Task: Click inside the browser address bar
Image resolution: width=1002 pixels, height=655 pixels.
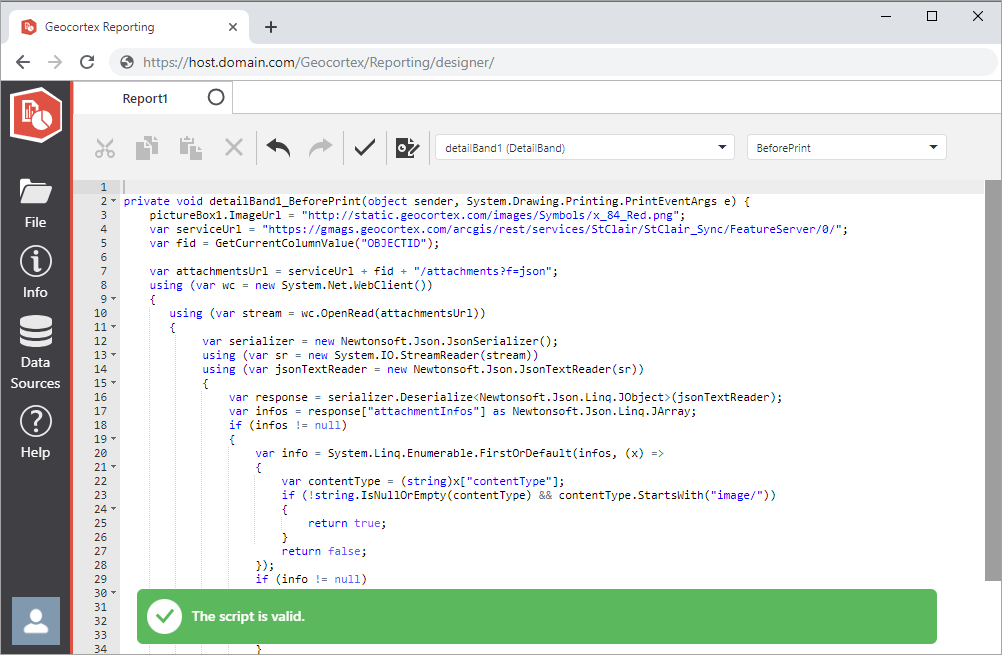Action: (x=400, y=61)
